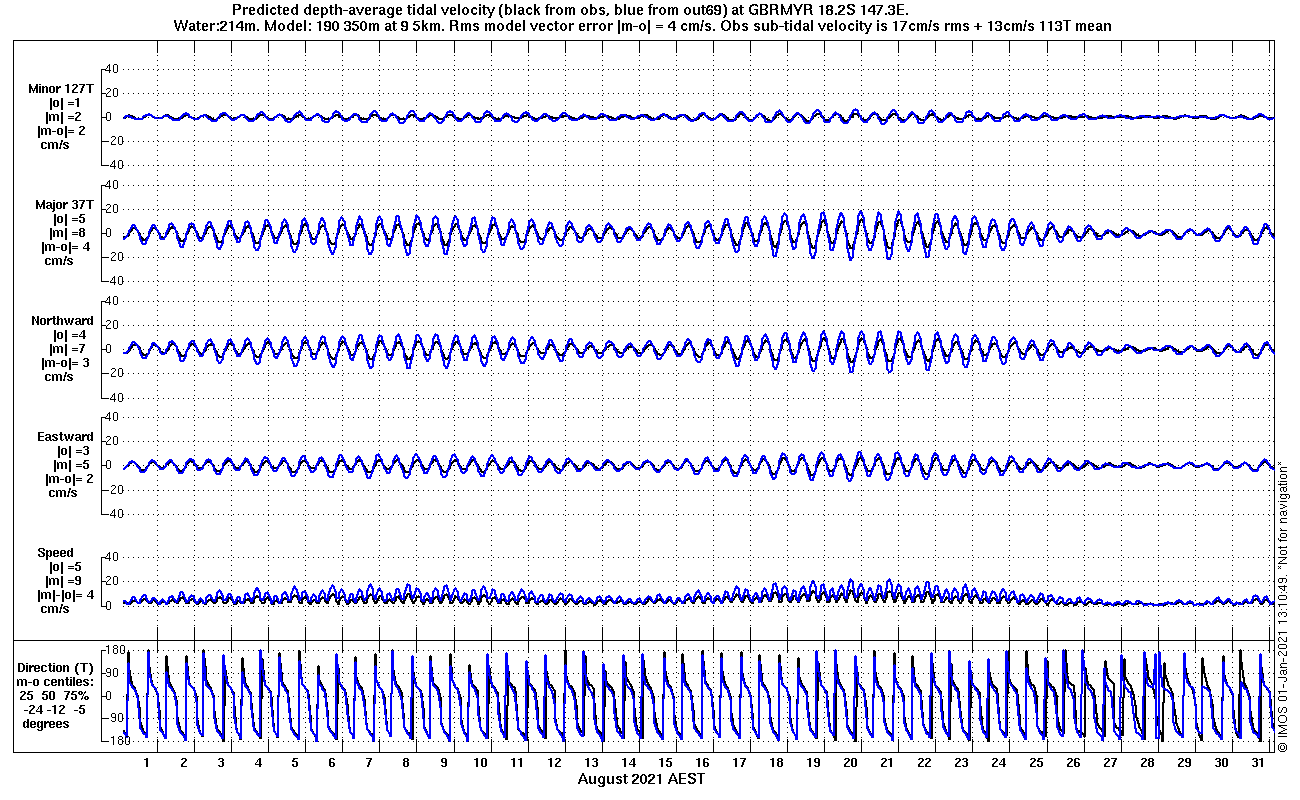Viewport: 1300px width, 800px height.
Task: Click '|m-o|= 3' in the Northward panel
Action: tap(66, 363)
